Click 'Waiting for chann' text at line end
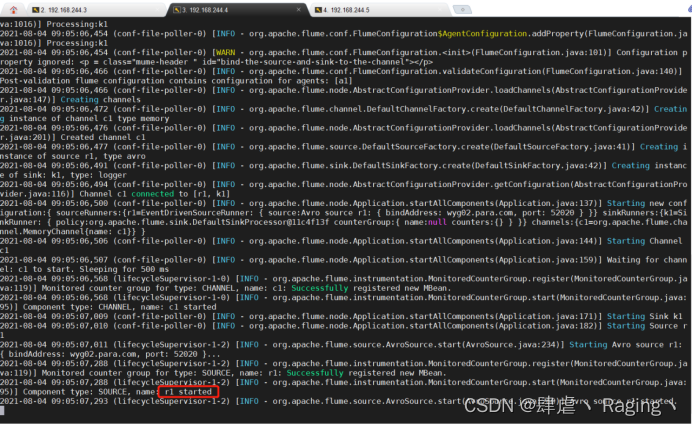692x426 pixels. pyautogui.click(x=647, y=260)
